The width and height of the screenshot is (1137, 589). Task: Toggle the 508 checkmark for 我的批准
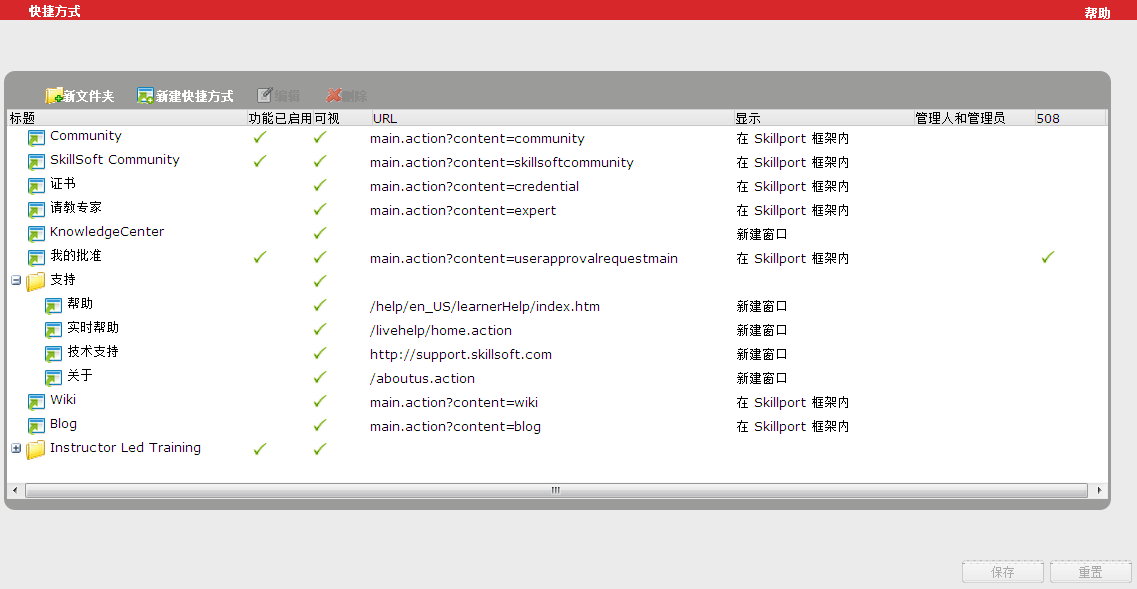[1047, 257]
